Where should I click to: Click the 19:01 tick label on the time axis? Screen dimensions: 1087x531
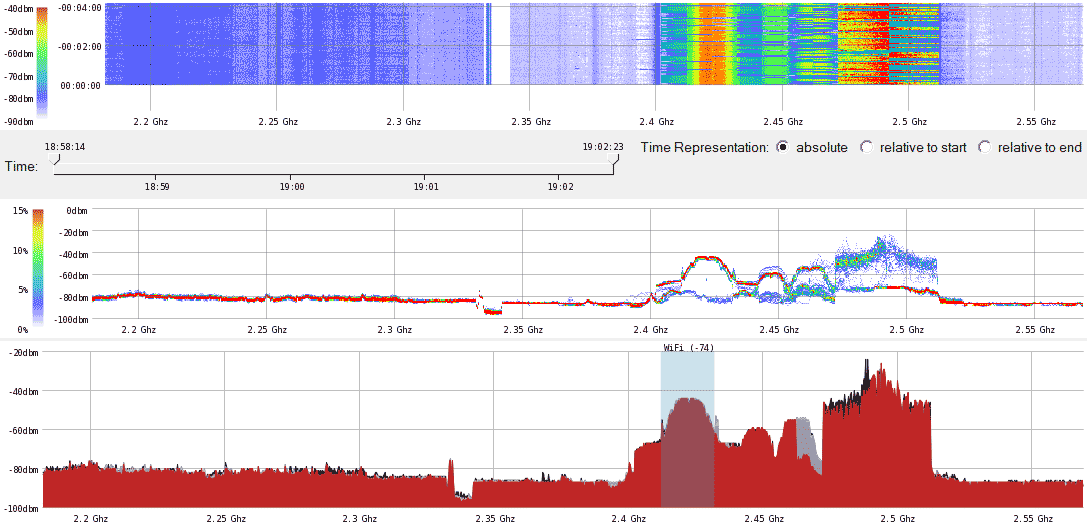[x=426, y=186]
